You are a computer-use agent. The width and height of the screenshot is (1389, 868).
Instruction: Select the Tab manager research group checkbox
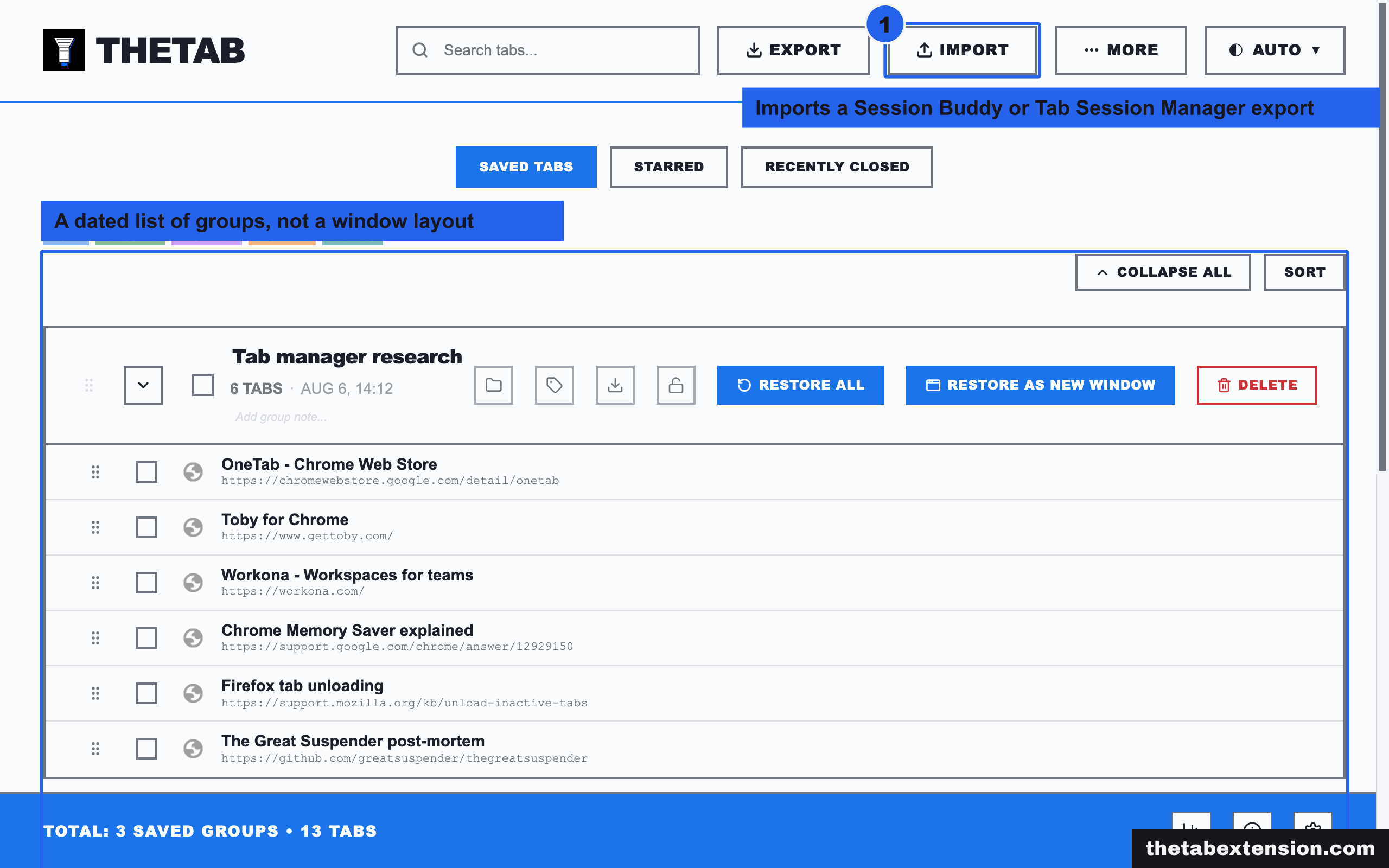202,385
